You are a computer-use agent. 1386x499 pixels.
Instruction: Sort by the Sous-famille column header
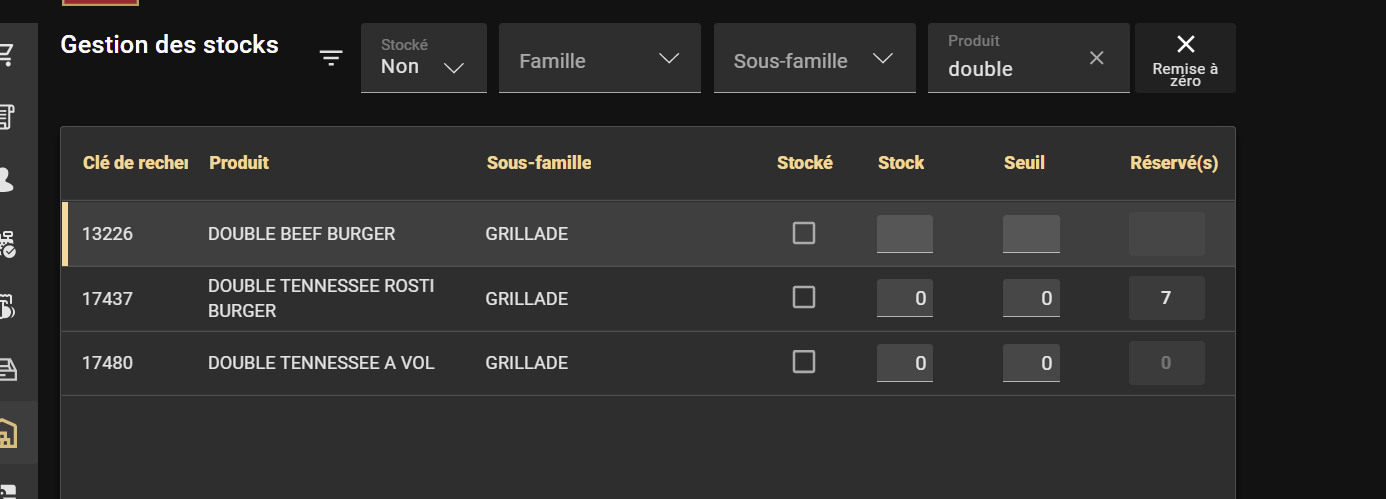coord(539,163)
